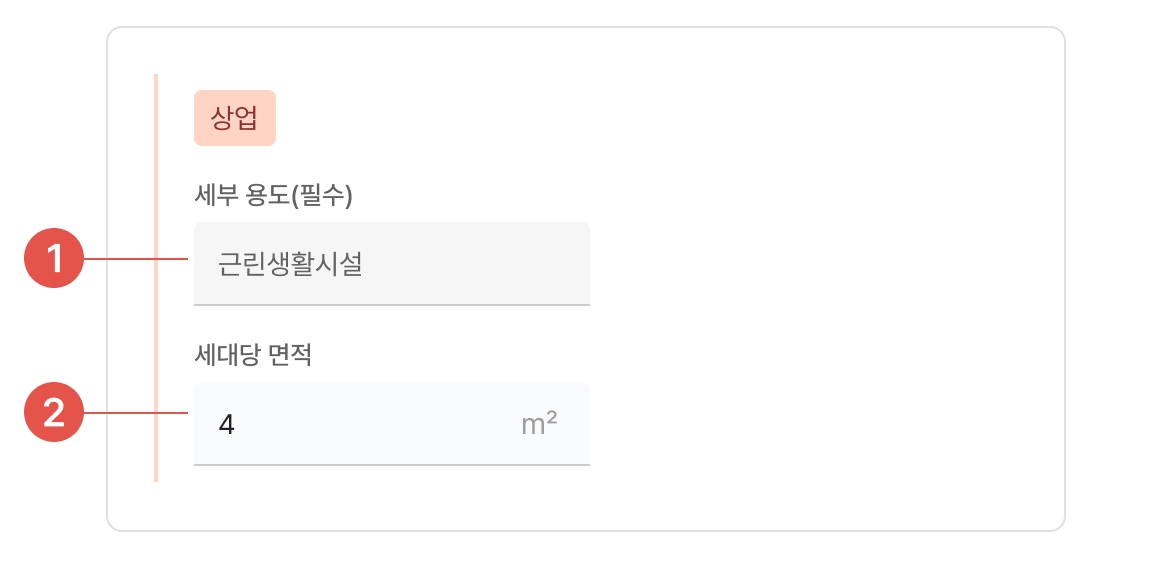Click the 근린생활시설 text
Viewport: 1170px width, 570px height.
pos(290,265)
